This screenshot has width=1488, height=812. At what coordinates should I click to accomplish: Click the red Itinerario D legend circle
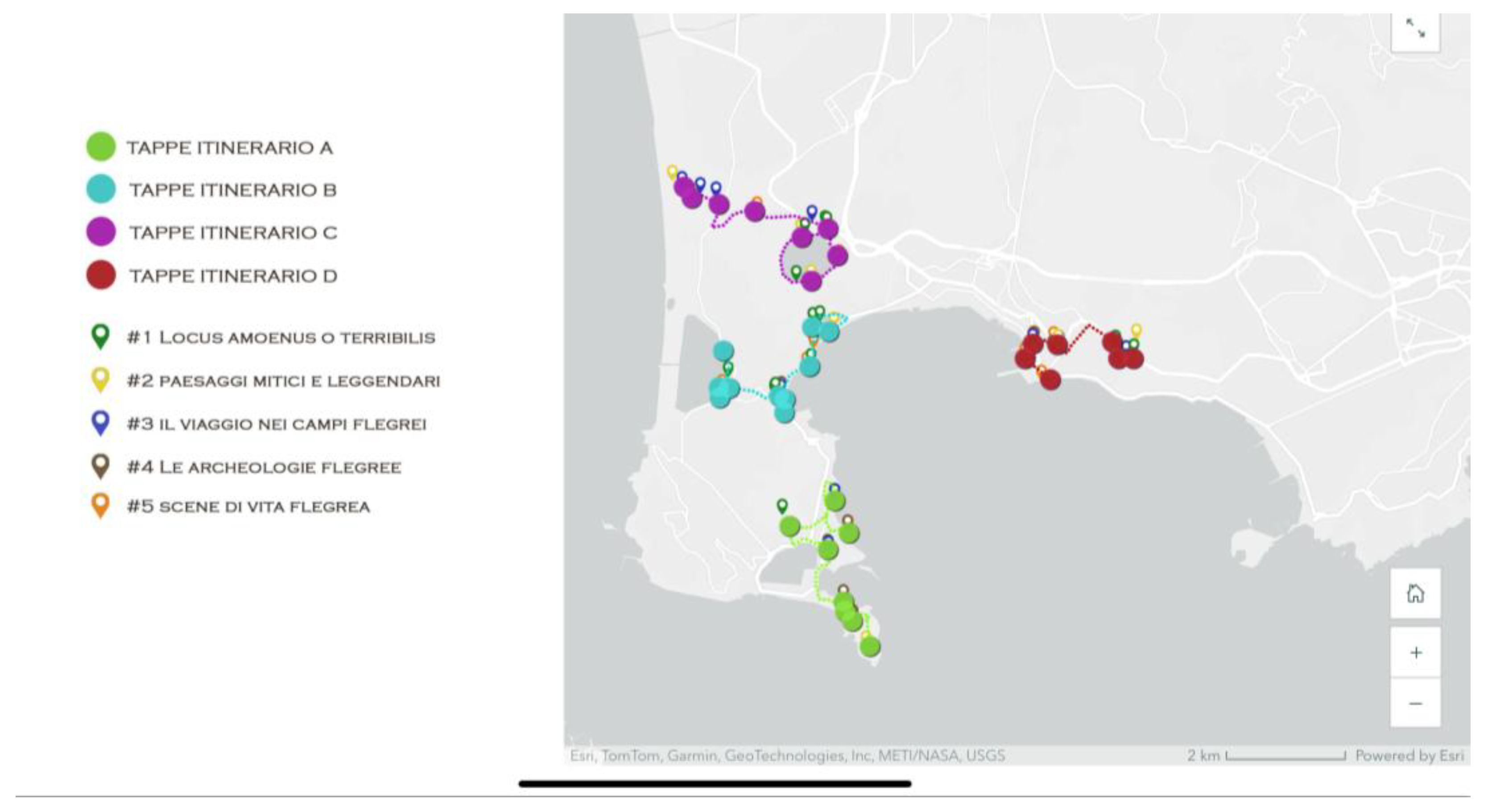pyautogui.click(x=101, y=275)
